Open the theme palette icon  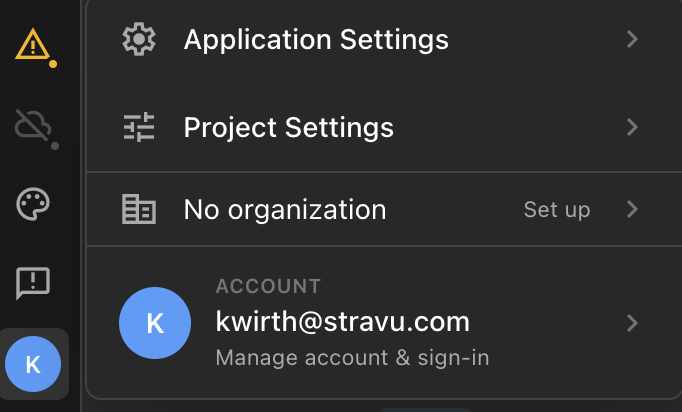tap(33, 204)
